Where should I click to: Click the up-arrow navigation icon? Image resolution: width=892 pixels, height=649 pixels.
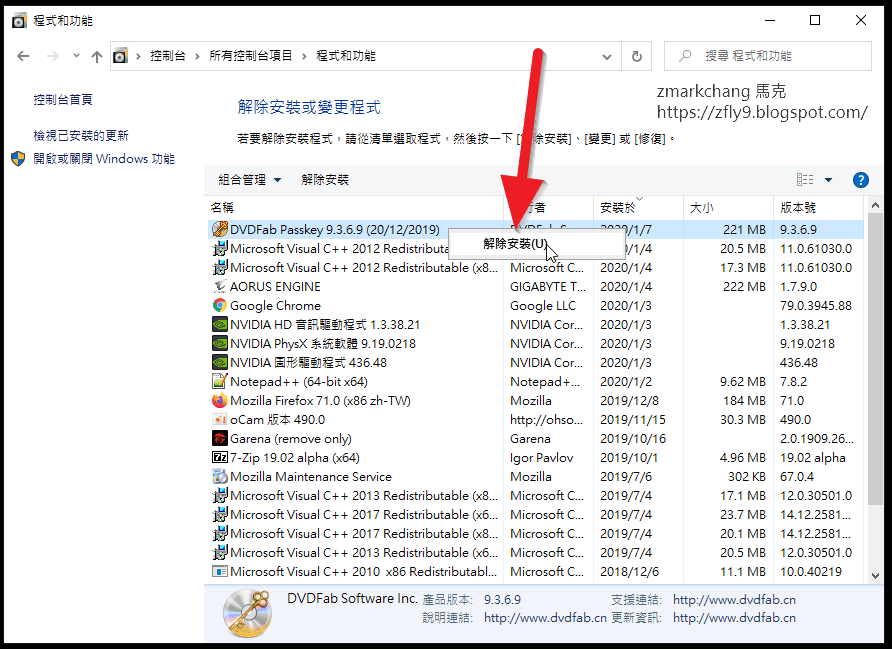(x=97, y=57)
